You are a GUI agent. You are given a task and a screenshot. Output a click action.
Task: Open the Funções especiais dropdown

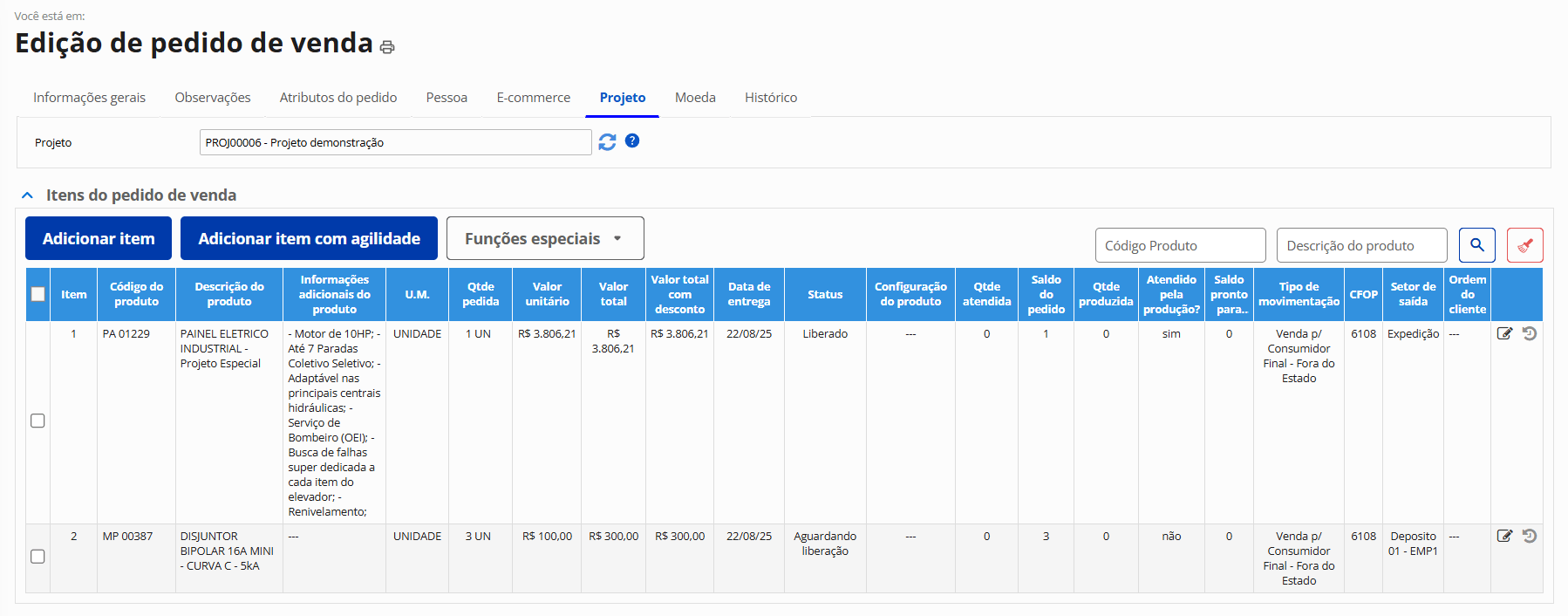click(545, 238)
